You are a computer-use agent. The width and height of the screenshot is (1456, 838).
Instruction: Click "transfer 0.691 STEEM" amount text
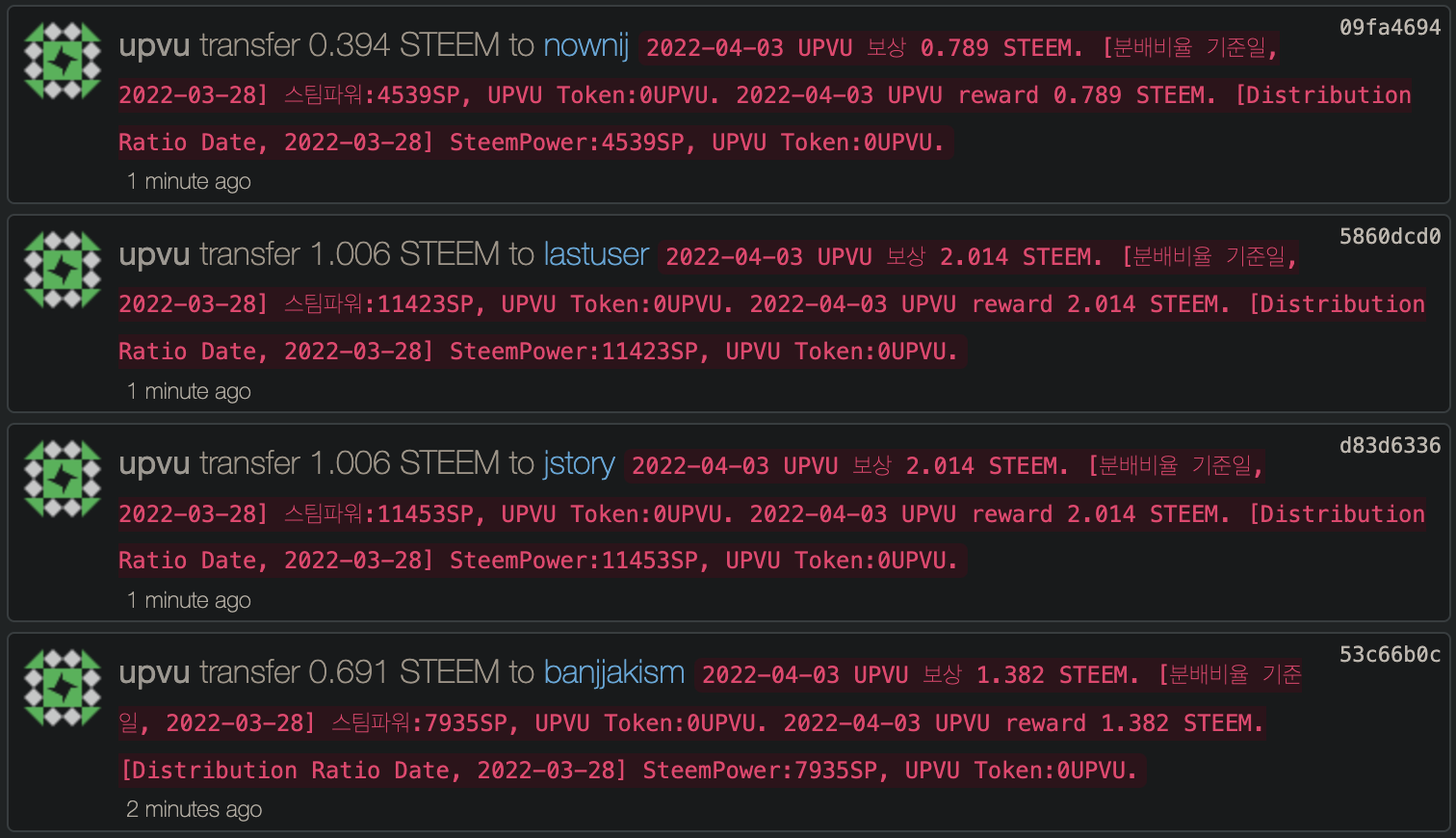(x=351, y=672)
